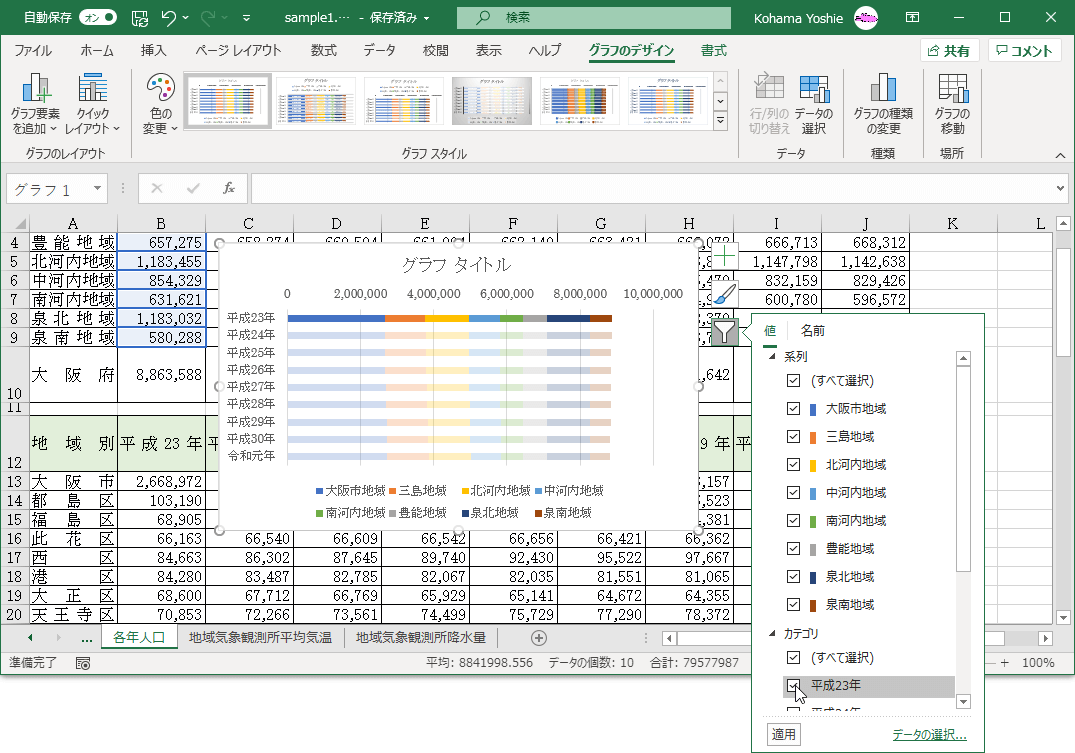Click the データの選択... link
This screenshot has width=1075, height=753.
click(x=929, y=735)
